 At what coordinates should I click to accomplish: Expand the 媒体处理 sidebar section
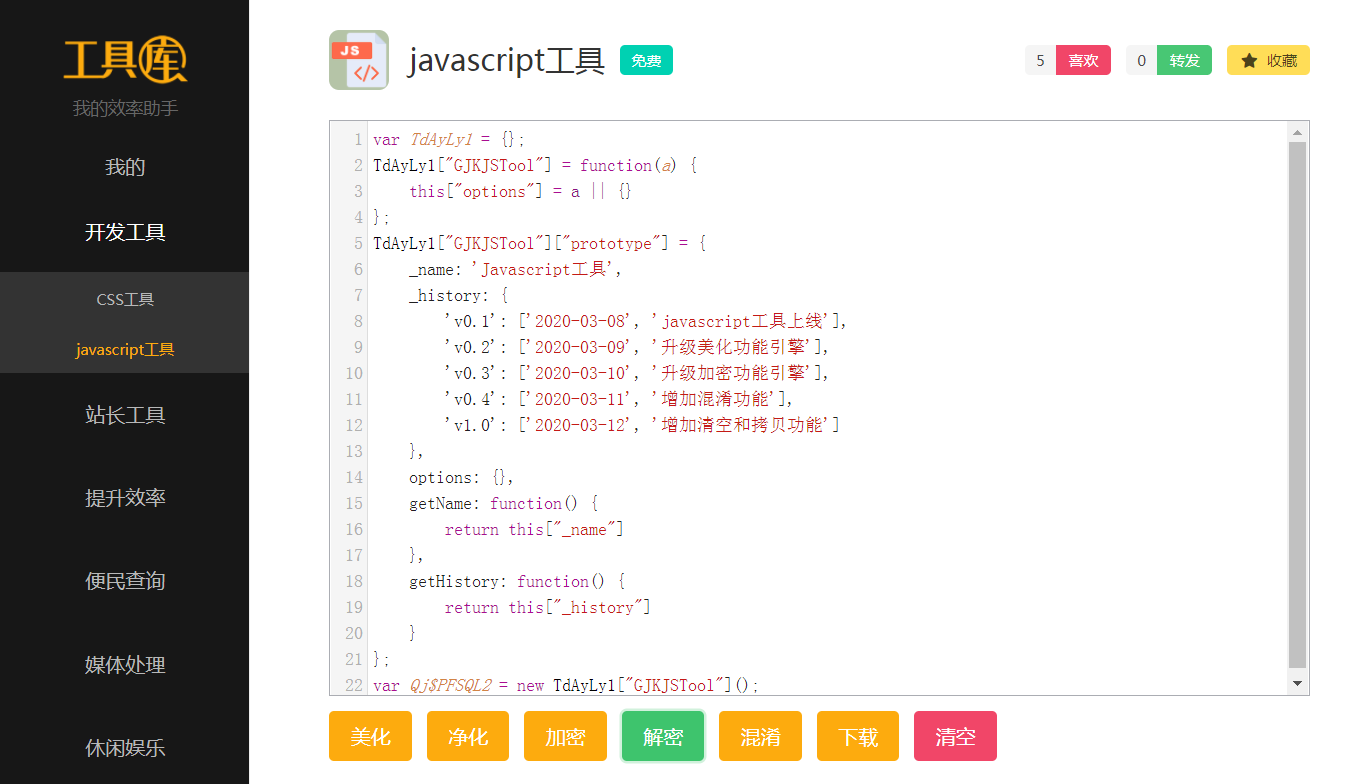(125, 665)
